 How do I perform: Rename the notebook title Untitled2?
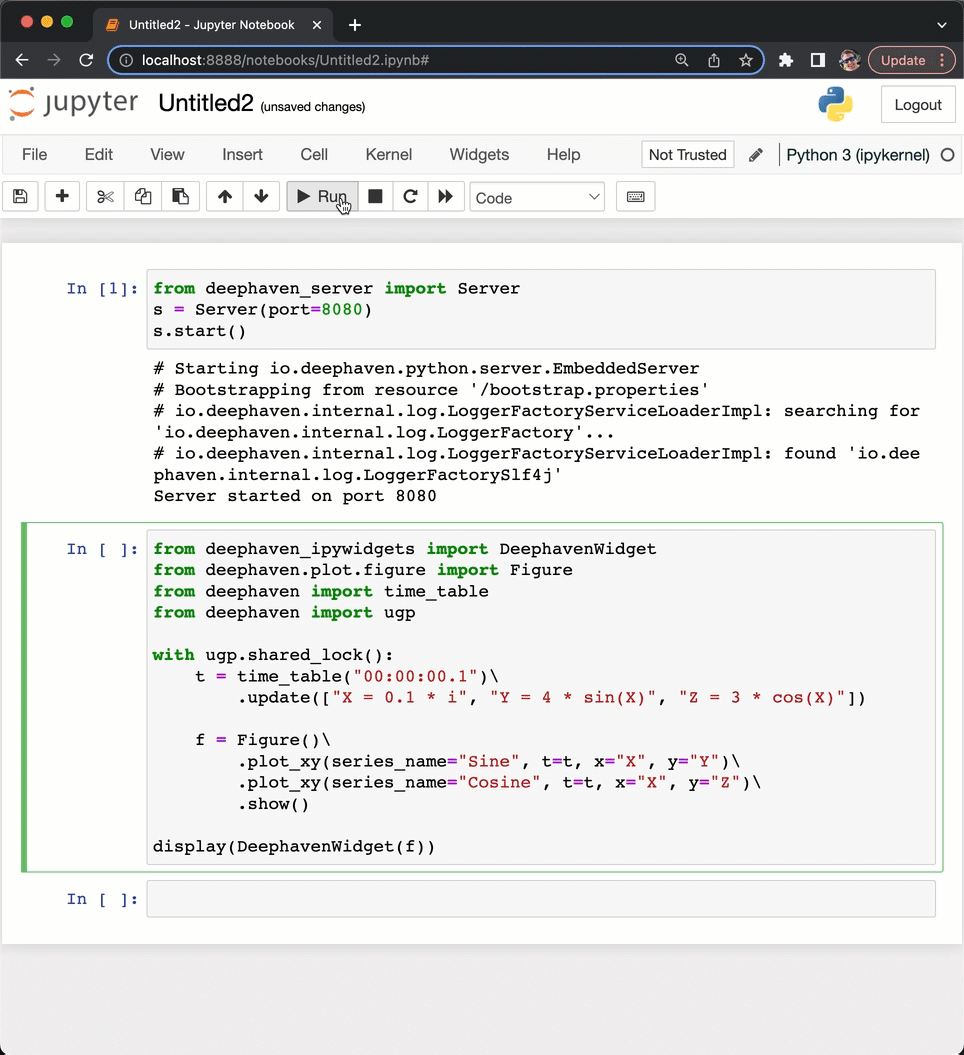tap(206, 104)
